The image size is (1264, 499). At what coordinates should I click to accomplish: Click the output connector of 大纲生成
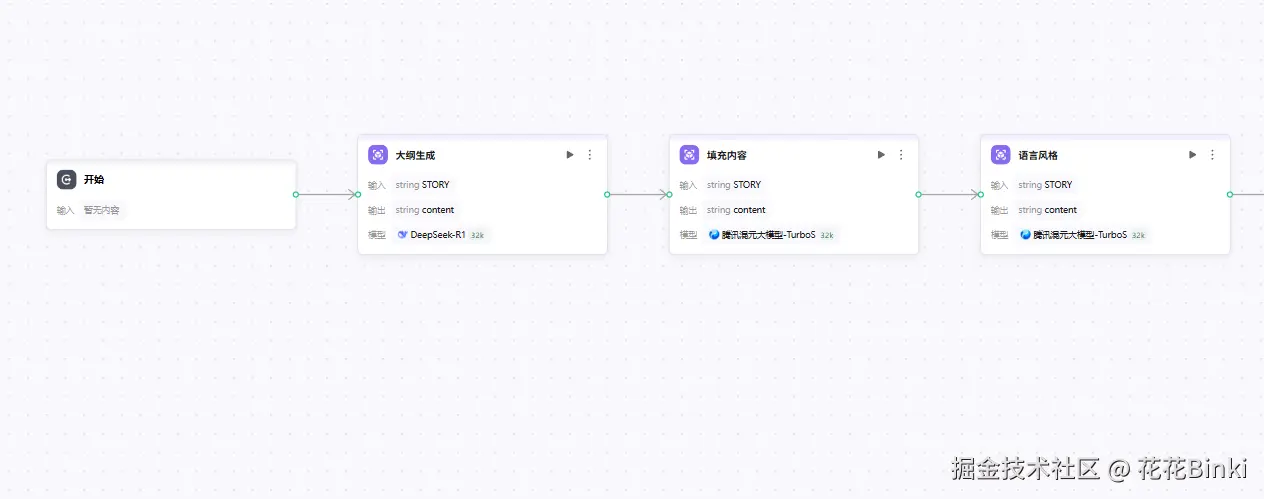(x=607, y=194)
